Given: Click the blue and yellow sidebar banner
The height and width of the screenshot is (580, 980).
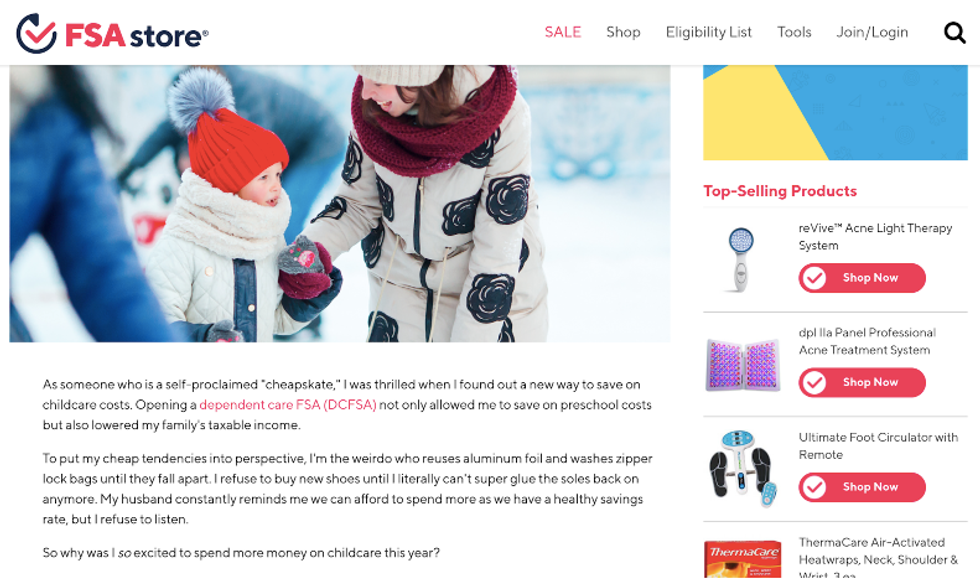Looking at the screenshot, I should point(835,112).
